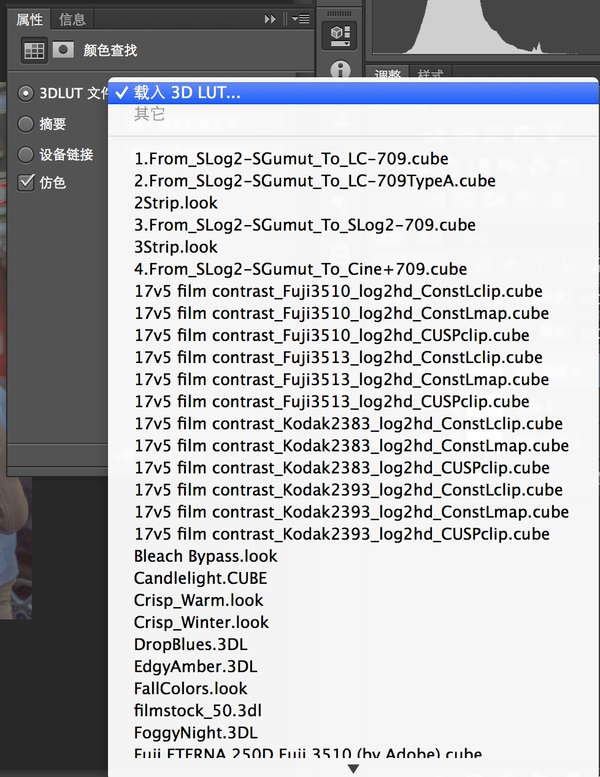Select Fuji3510_log2hd_ConstLmap.cube entry

pos(353,313)
